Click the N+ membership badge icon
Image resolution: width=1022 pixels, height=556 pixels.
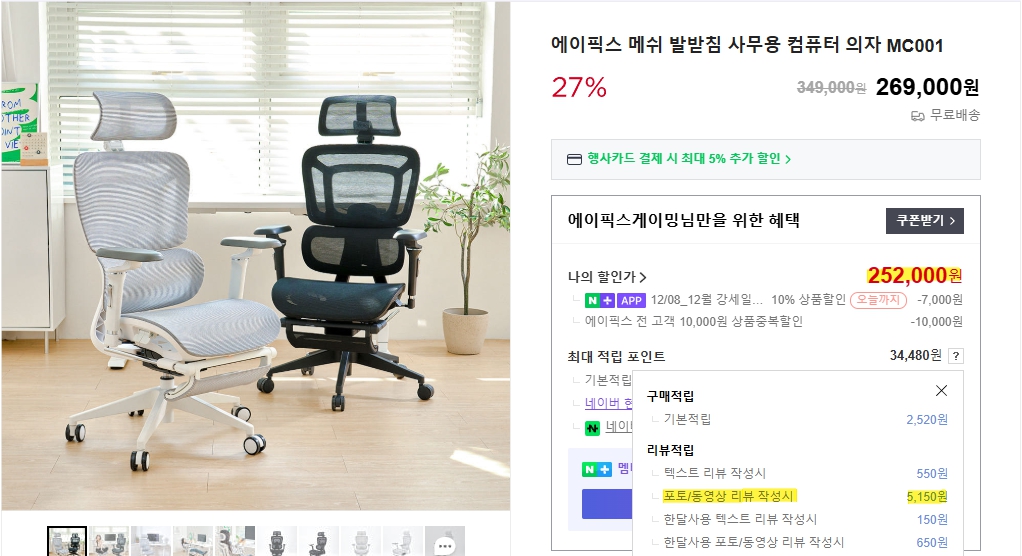click(600, 300)
